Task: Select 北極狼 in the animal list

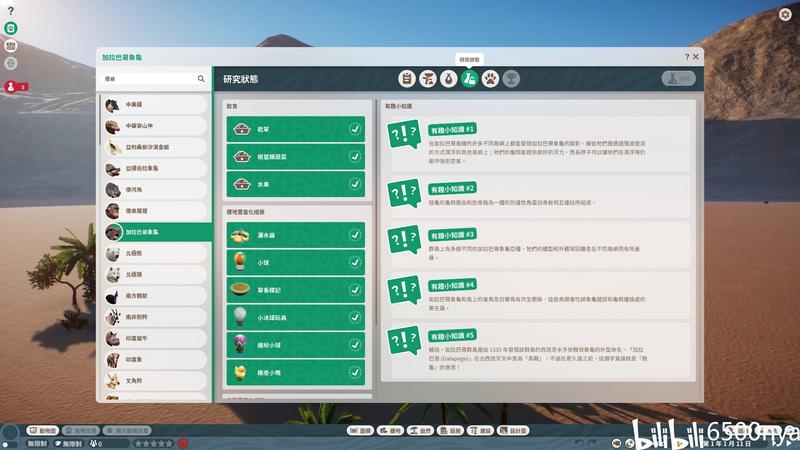Action: (x=156, y=274)
